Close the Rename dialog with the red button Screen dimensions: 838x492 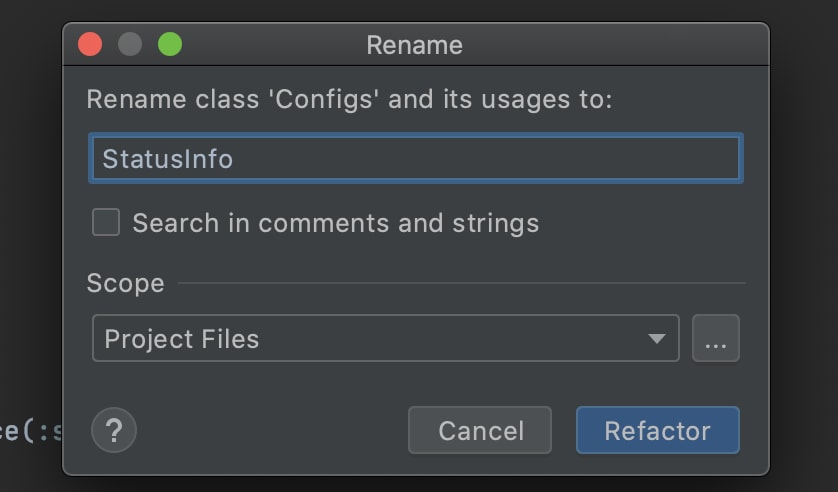tap(90, 44)
